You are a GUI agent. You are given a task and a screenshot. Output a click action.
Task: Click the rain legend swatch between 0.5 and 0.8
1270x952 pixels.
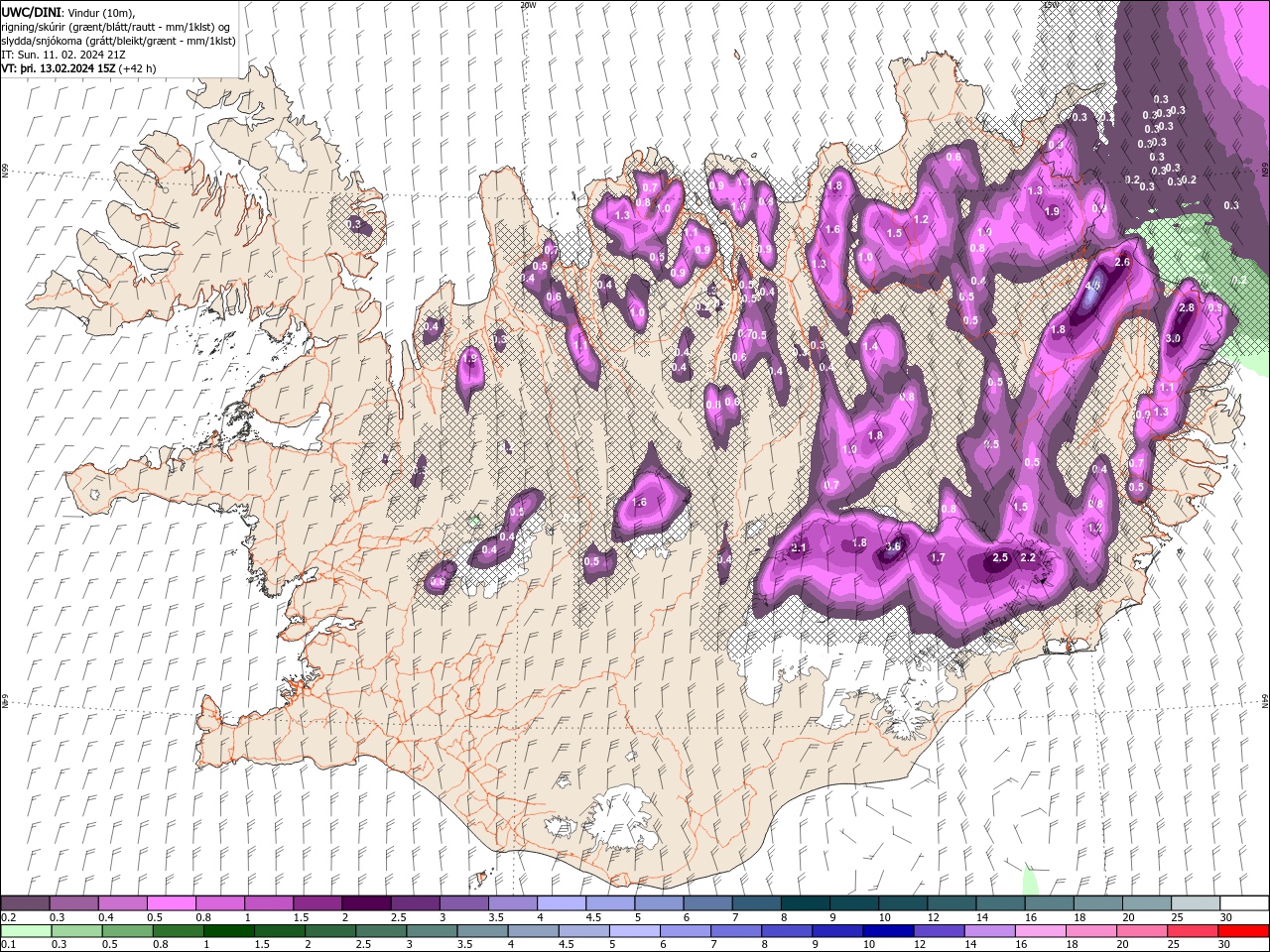coord(128,931)
